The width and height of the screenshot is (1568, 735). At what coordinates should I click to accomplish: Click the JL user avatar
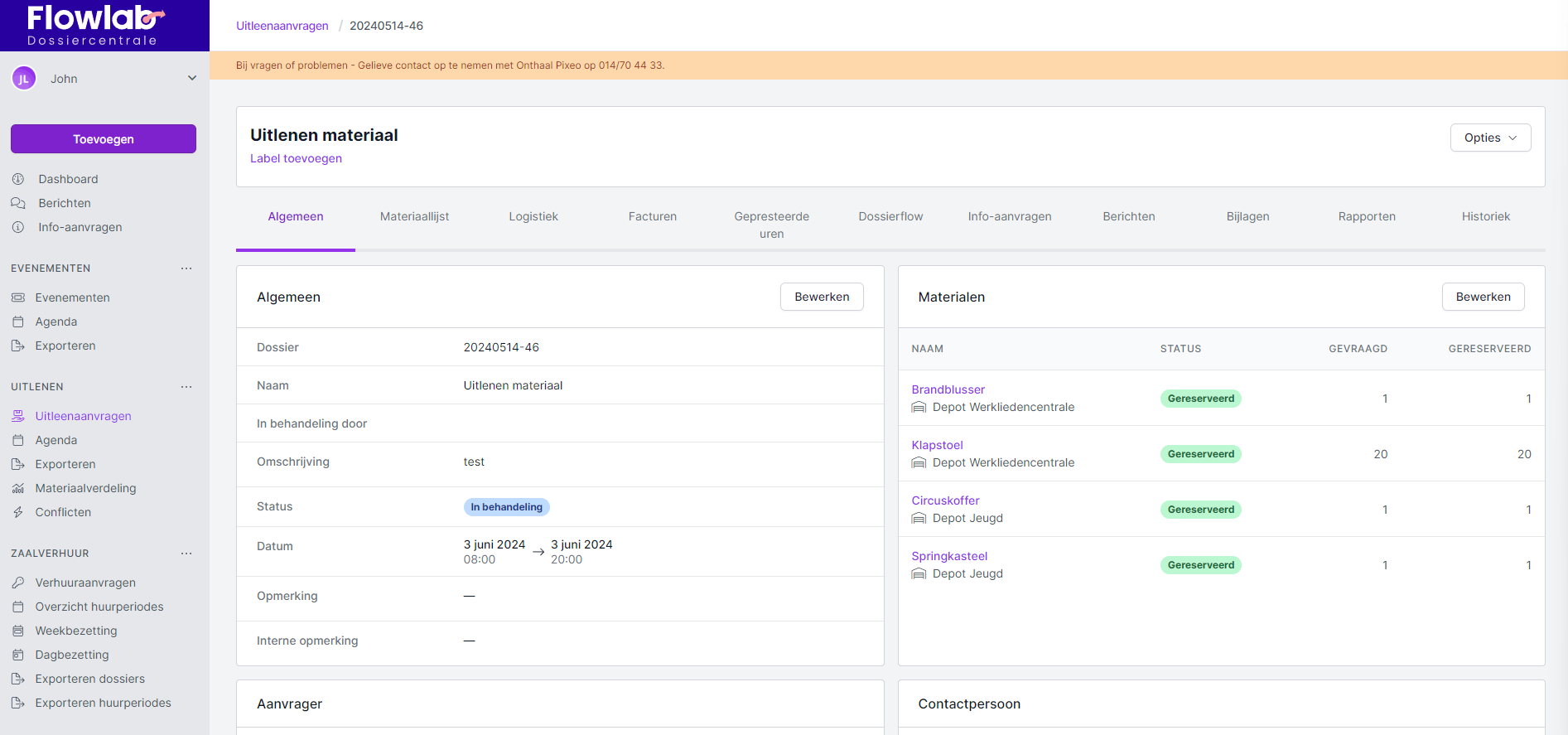coord(24,79)
